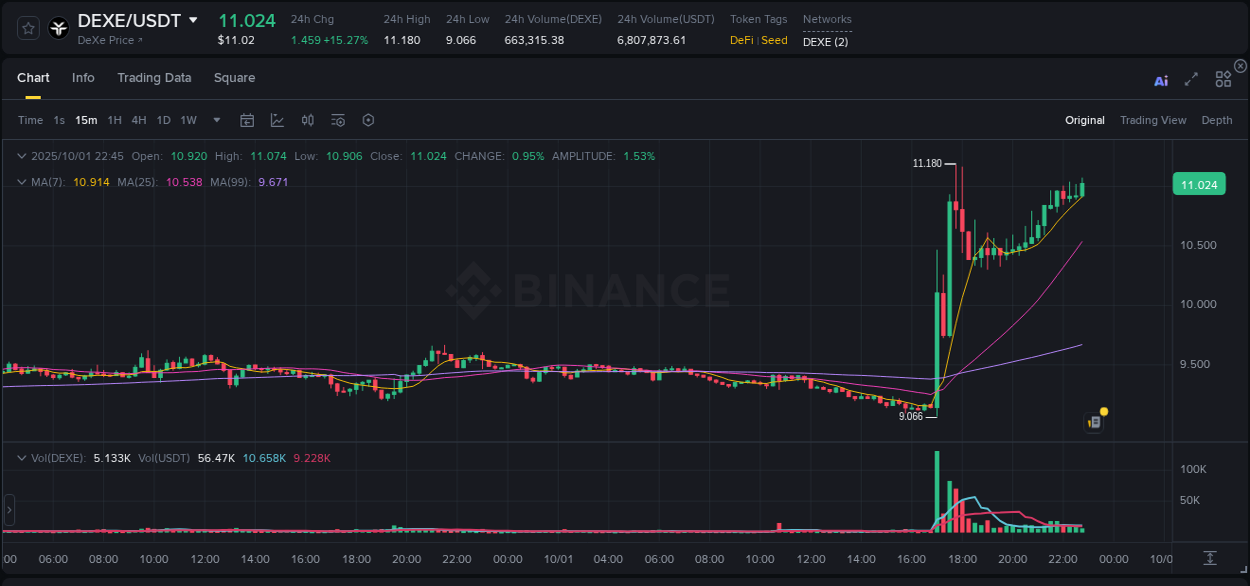Select the Depth chart view
1250x586 pixels.
(1217, 120)
